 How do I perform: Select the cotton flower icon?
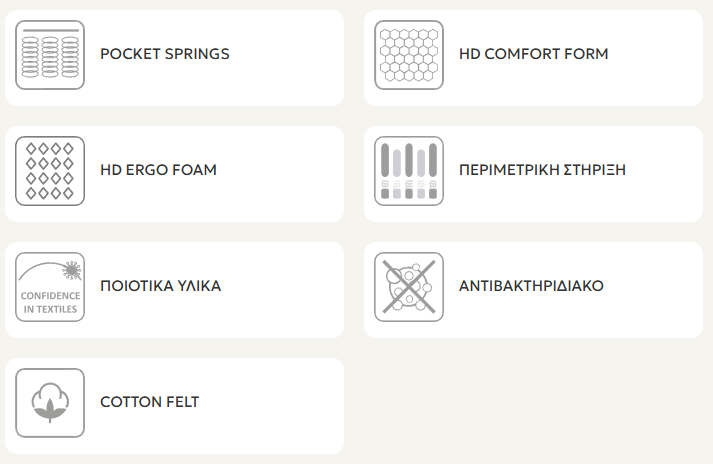[x=50, y=402]
